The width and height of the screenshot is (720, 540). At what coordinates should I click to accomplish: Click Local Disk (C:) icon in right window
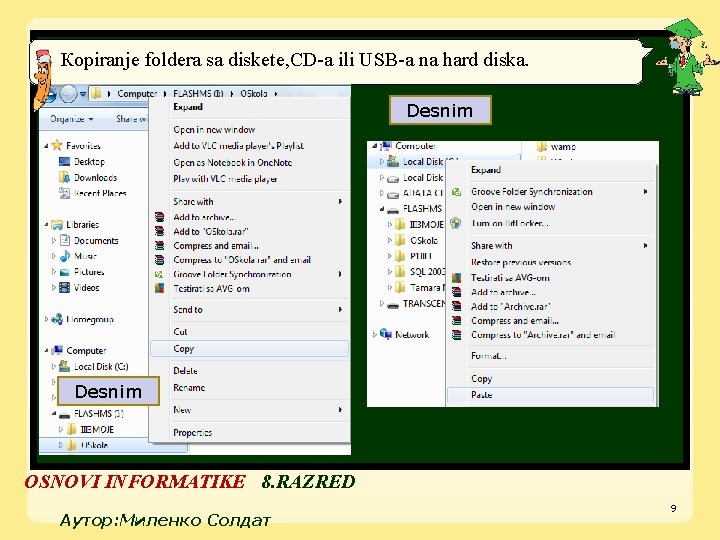pyautogui.click(x=393, y=162)
